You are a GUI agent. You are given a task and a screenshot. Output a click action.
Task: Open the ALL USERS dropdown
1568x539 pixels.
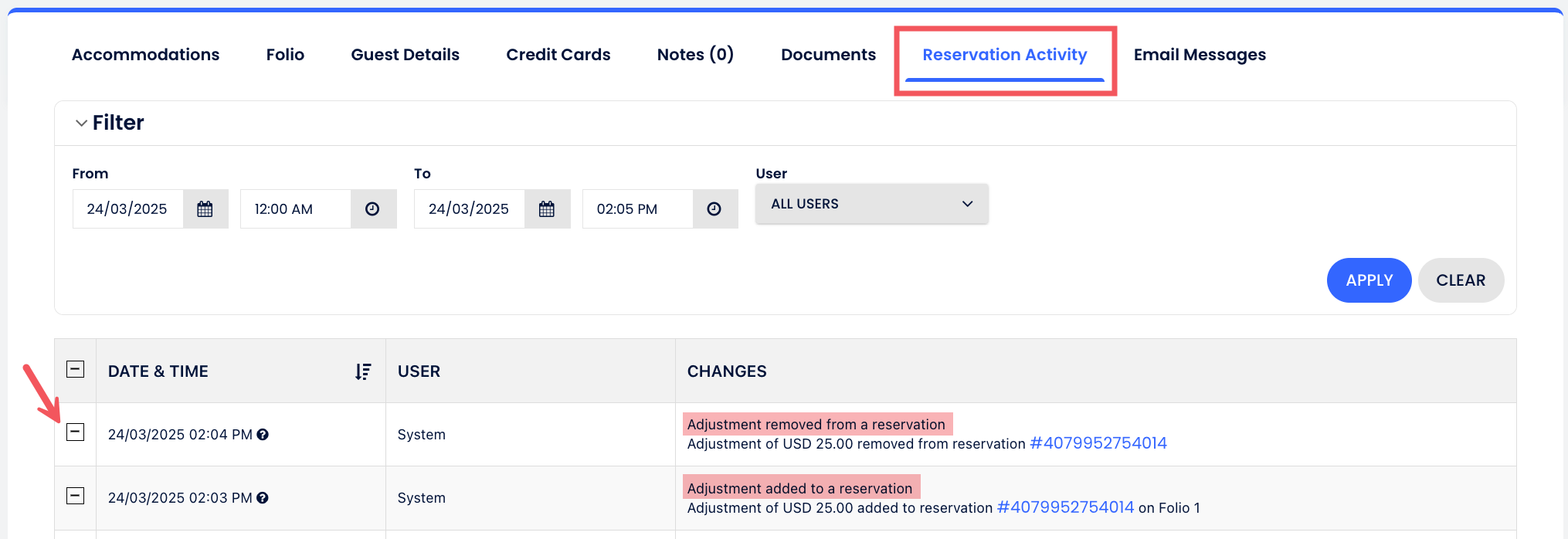871,204
